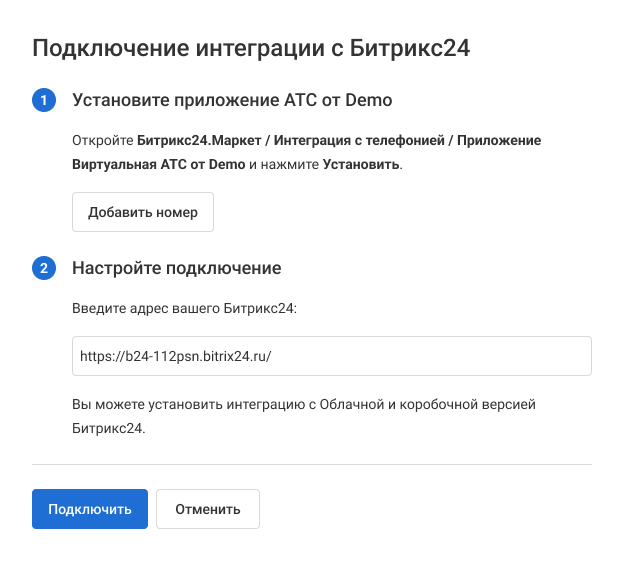
Task: Click the last helper line reading Битрикс24.
Action: (x=108, y=428)
